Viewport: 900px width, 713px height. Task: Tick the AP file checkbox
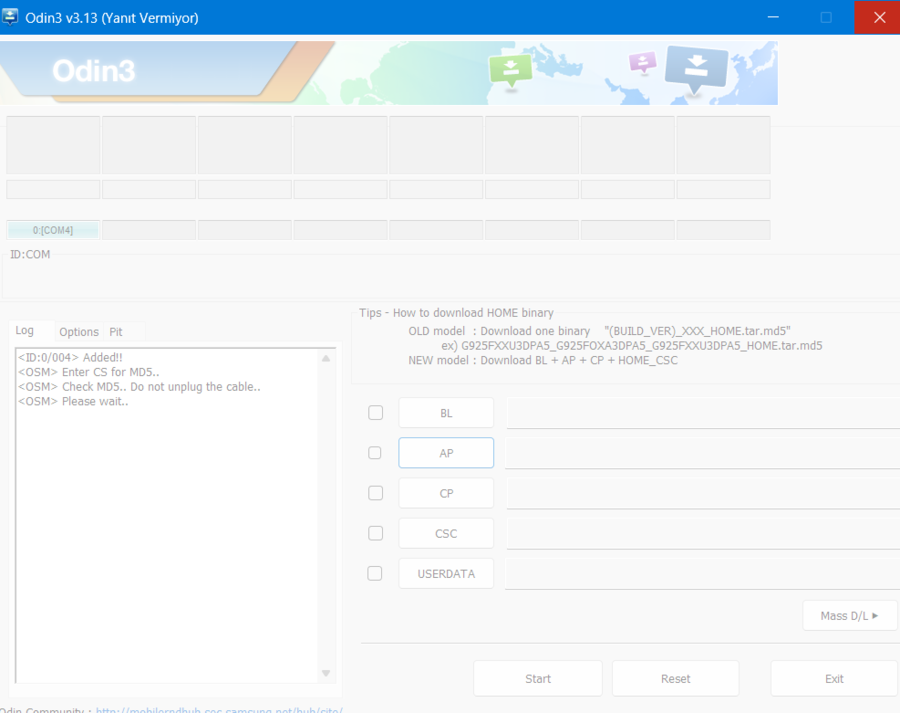375,453
